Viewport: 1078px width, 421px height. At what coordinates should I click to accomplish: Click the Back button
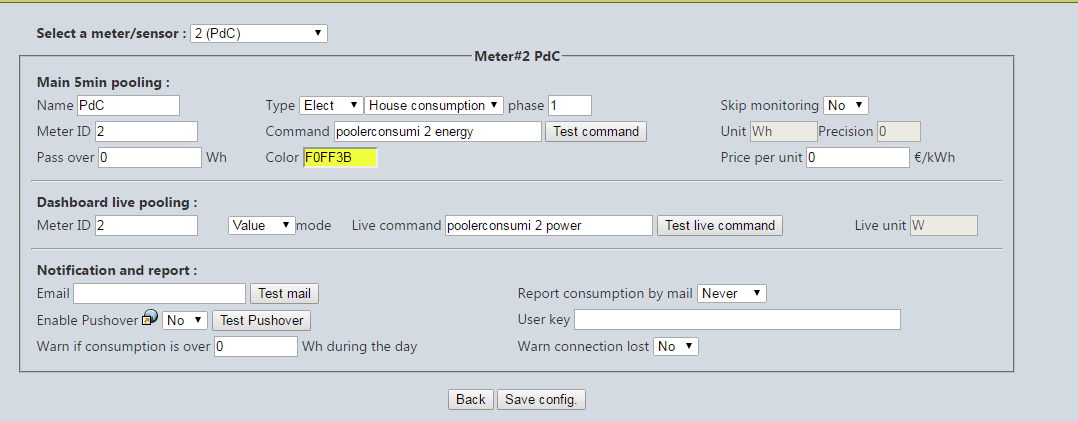click(470, 399)
